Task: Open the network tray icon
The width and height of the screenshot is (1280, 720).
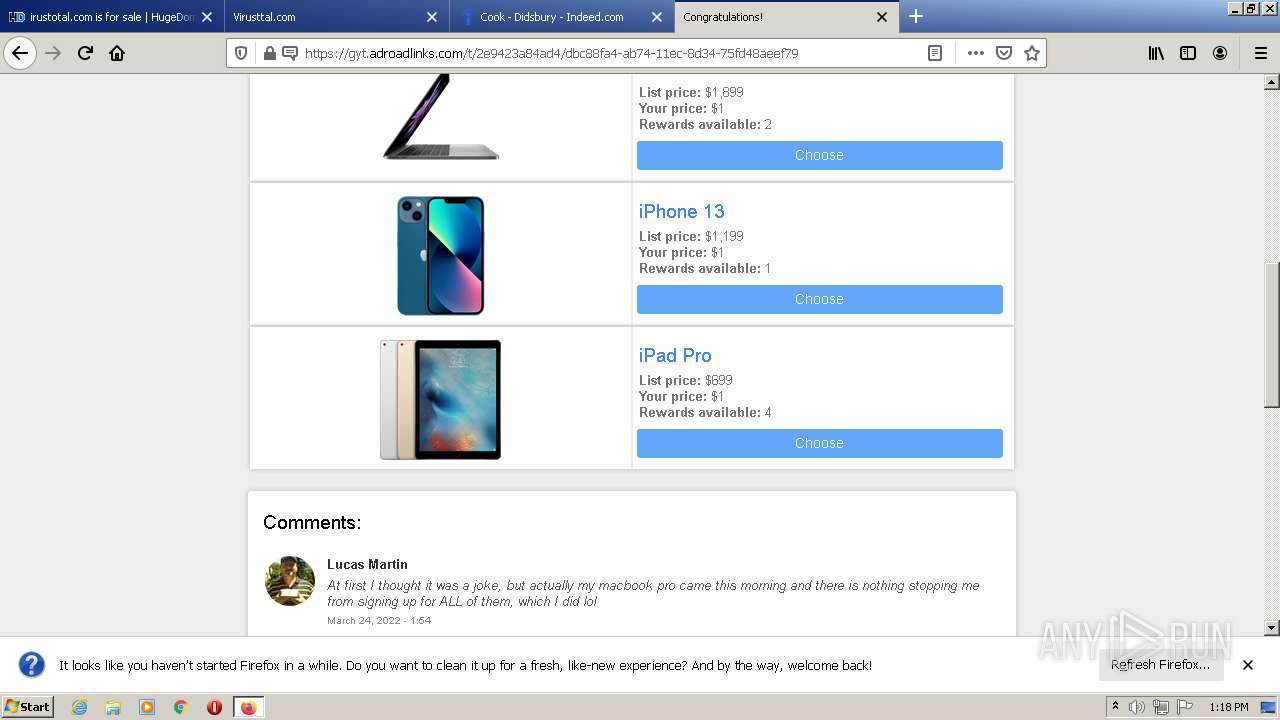Action: pos(1161,707)
